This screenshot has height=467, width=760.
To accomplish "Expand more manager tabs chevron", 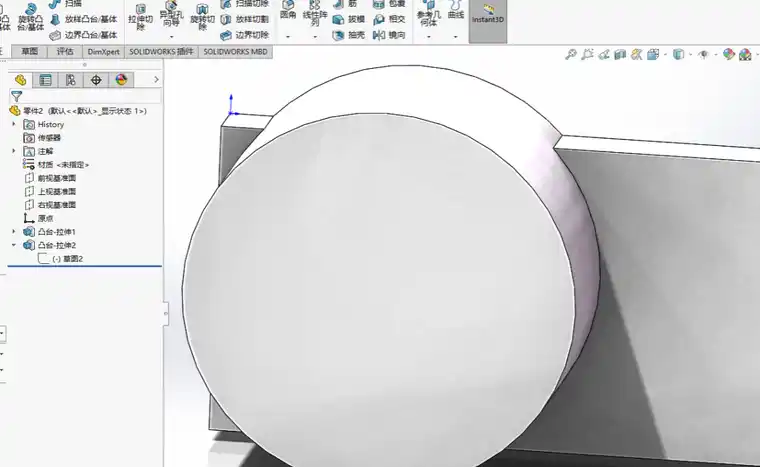I will coord(156,80).
